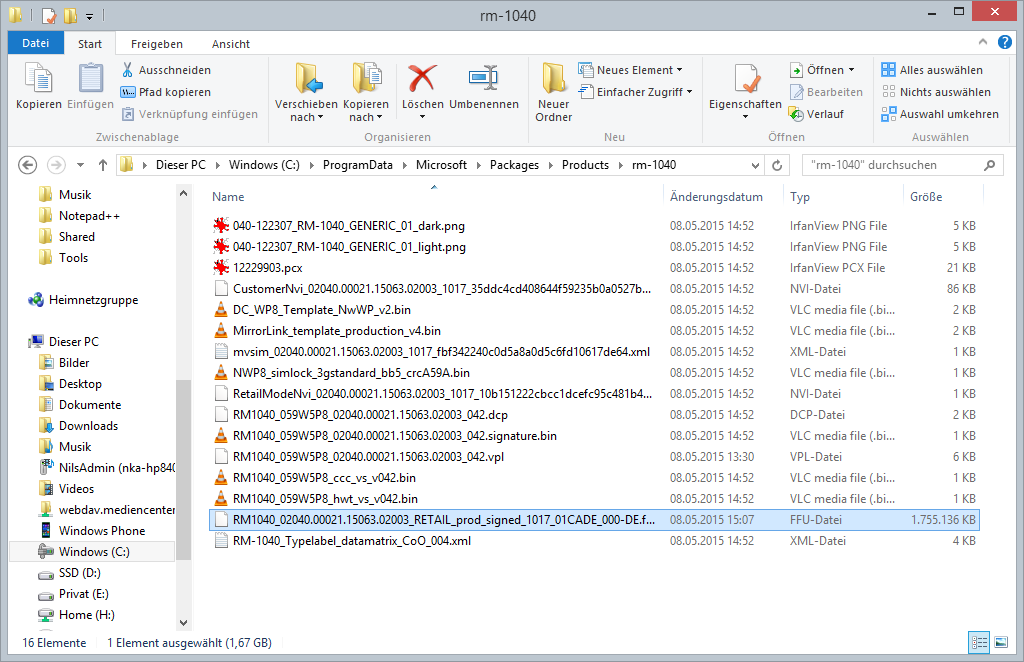
Task: Switch to the Ansicht ribbon tab
Action: tap(231, 44)
